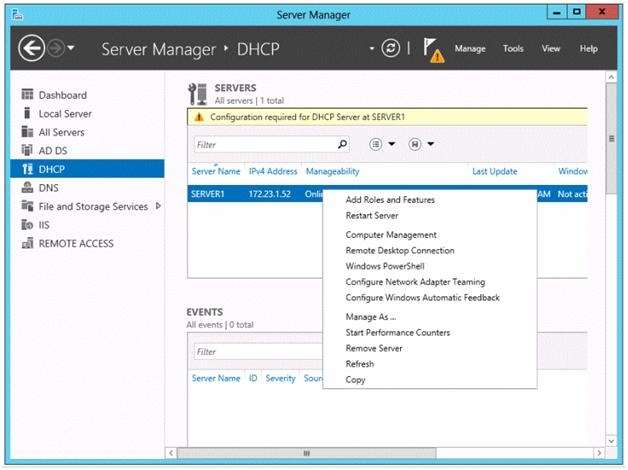Choose Add Roles and Features
The width and height of the screenshot is (628, 470).
point(390,200)
